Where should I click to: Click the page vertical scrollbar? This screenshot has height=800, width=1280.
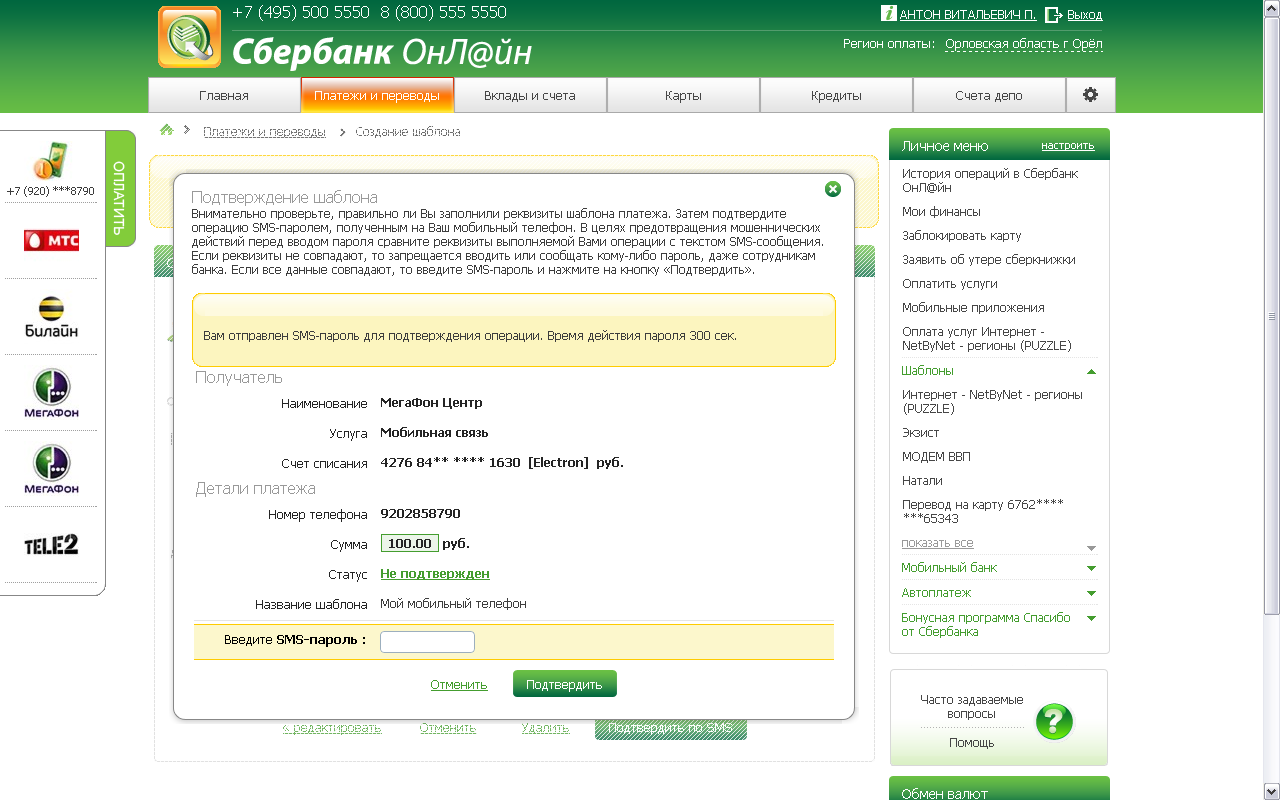pyautogui.click(x=1272, y=314)
